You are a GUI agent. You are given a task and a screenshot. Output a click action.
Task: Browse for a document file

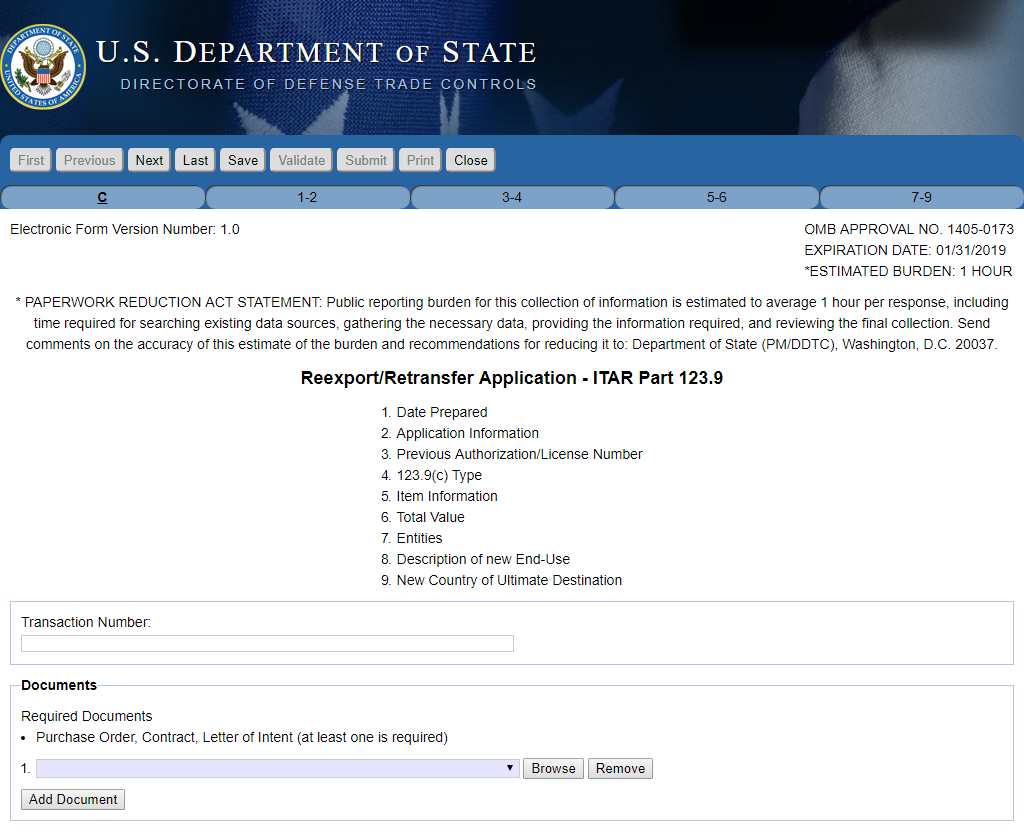[553, 768]
